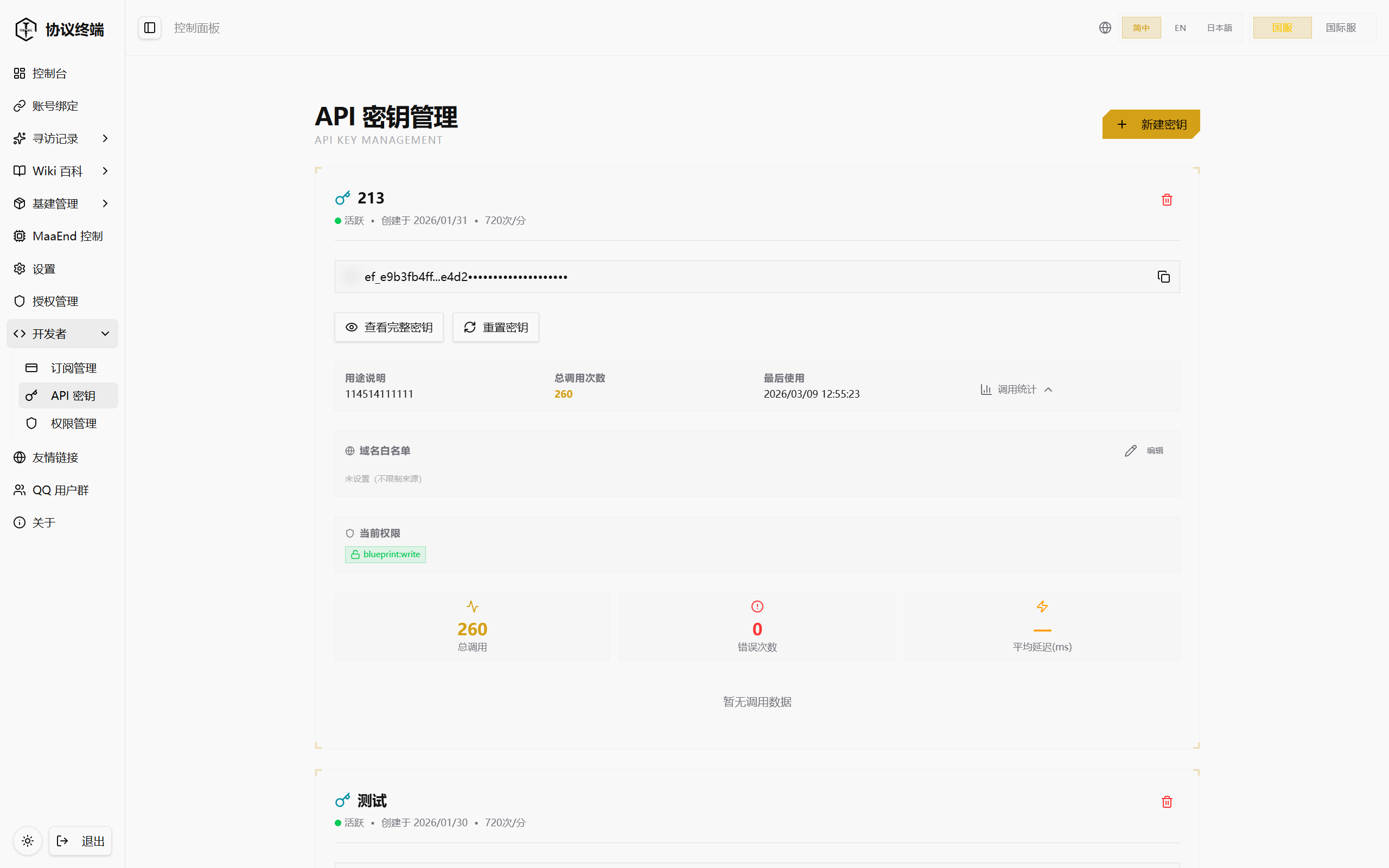
Task: Select 权限管理 submenu item
Action: pos(68,423)
